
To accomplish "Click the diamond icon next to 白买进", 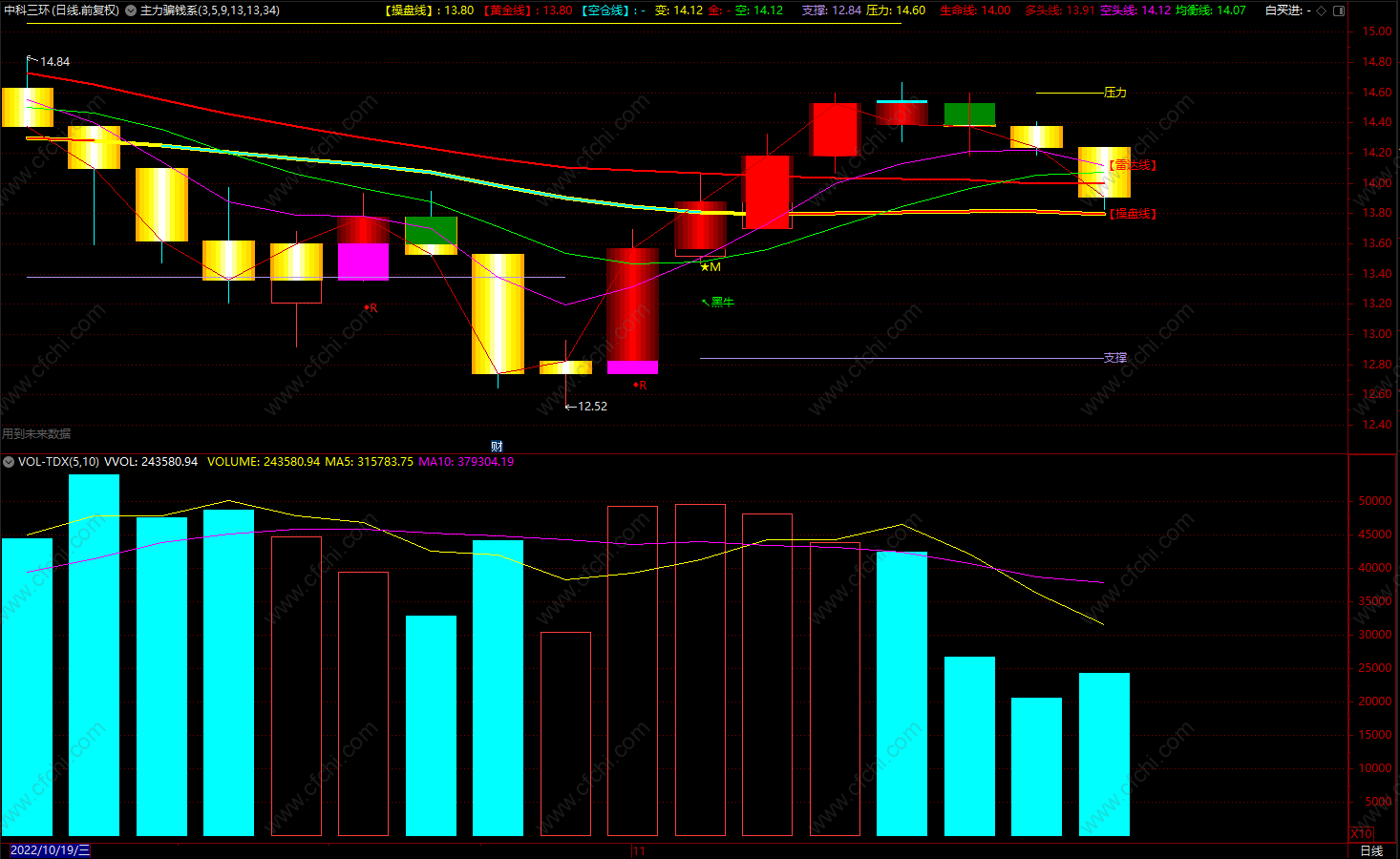I will [x=1321, y=10].
